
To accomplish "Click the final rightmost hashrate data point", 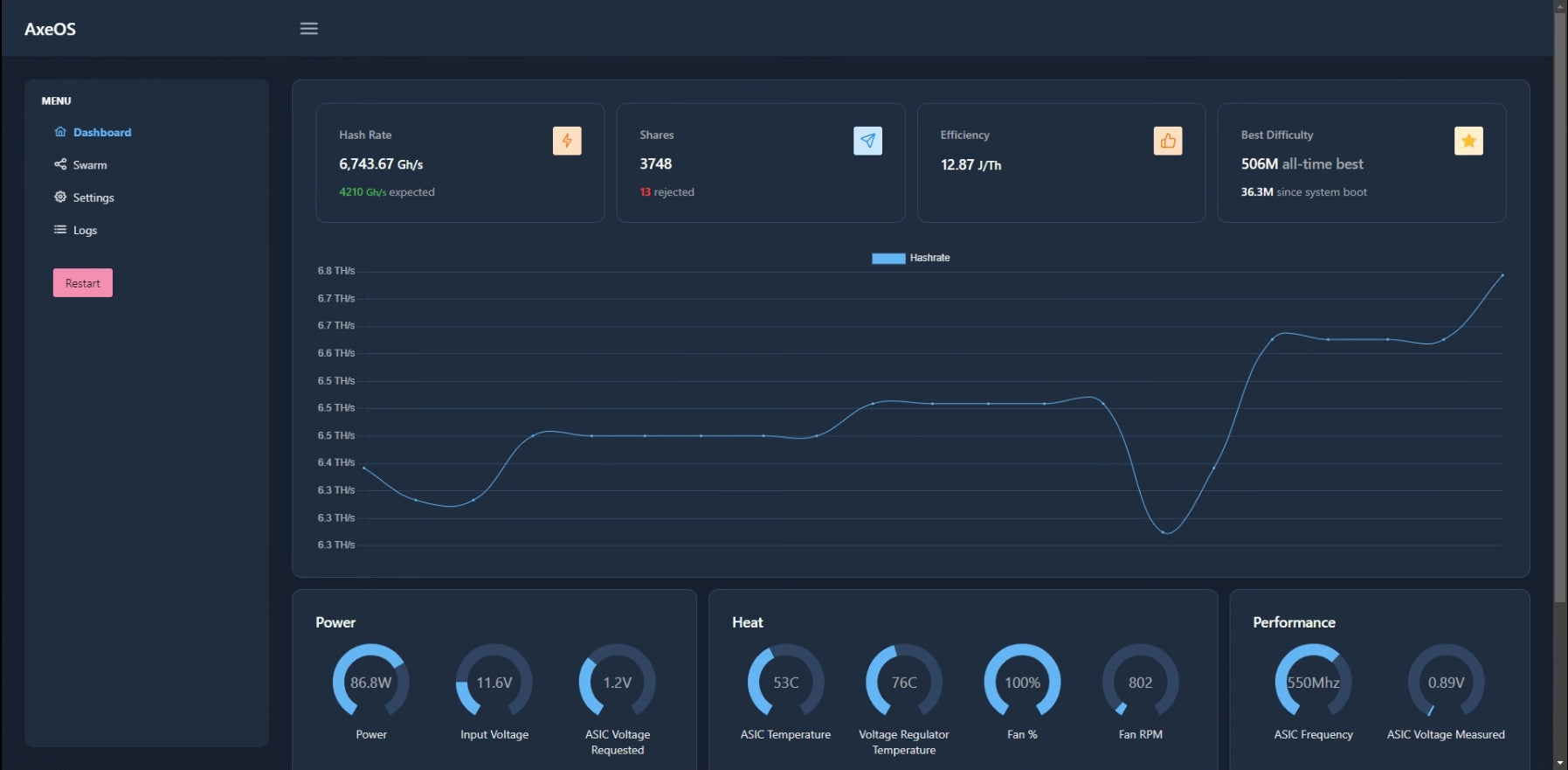I will [1502, 275].
